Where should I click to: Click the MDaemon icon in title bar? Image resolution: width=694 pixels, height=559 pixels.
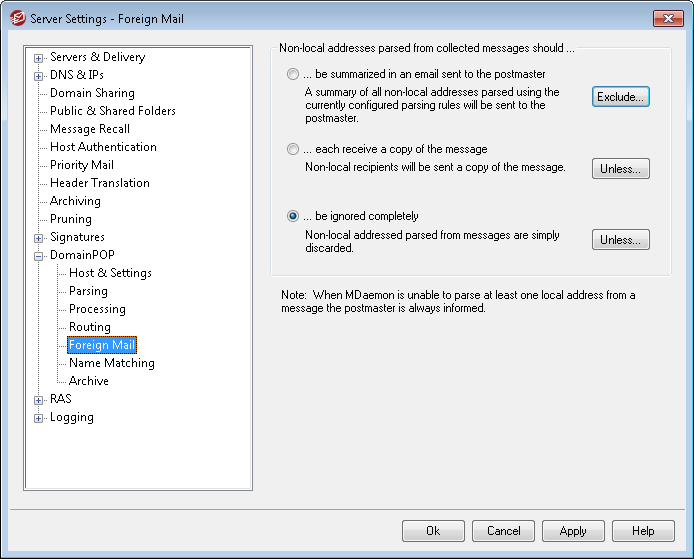(18, 19)
